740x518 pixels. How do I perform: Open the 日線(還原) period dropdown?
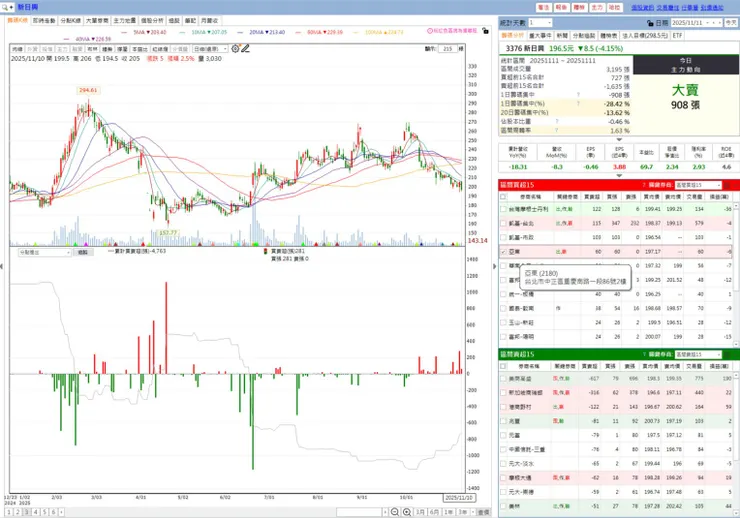210,49
